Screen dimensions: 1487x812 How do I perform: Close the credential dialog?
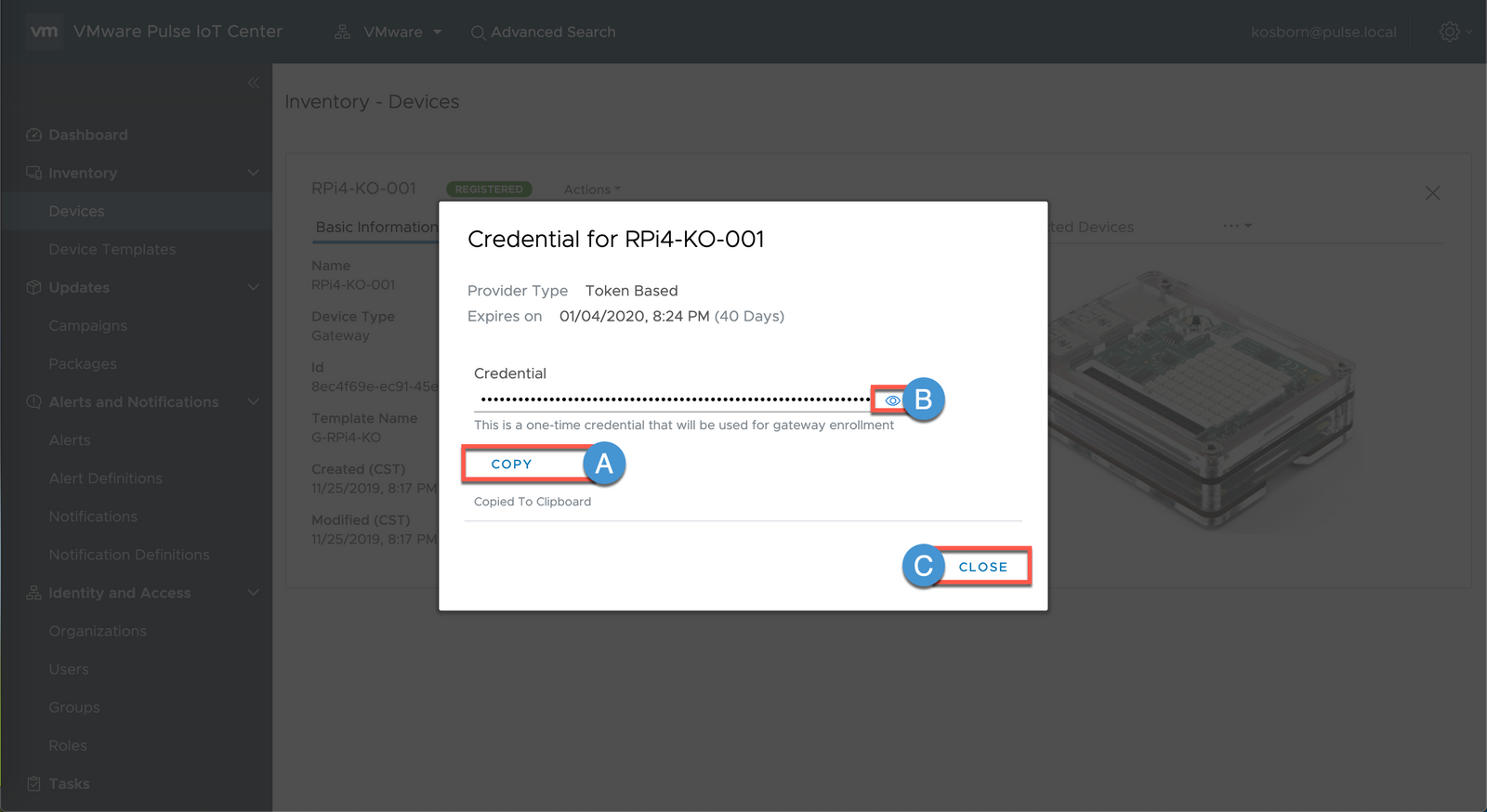click(982, 567)
